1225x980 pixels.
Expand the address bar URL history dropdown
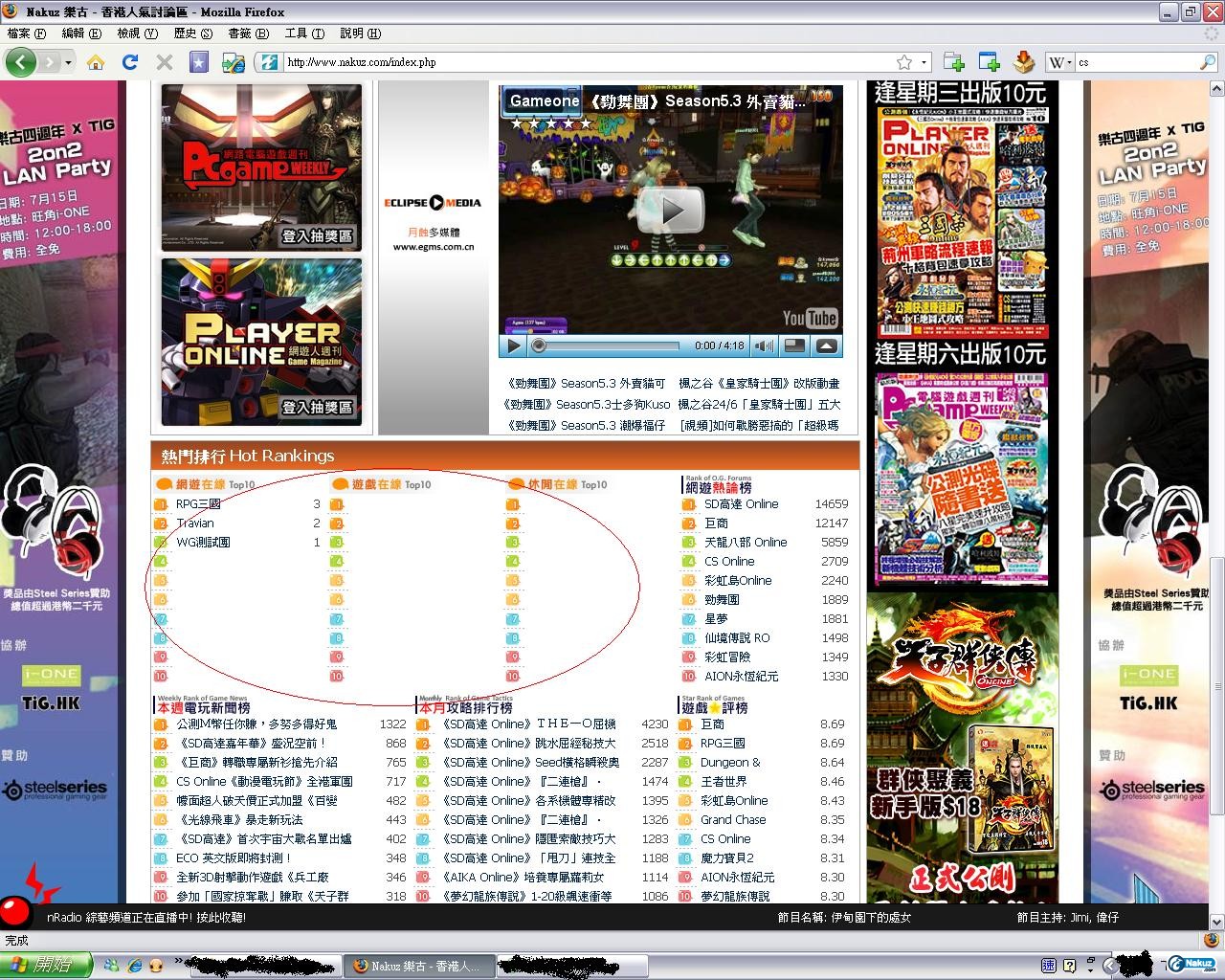924,62
